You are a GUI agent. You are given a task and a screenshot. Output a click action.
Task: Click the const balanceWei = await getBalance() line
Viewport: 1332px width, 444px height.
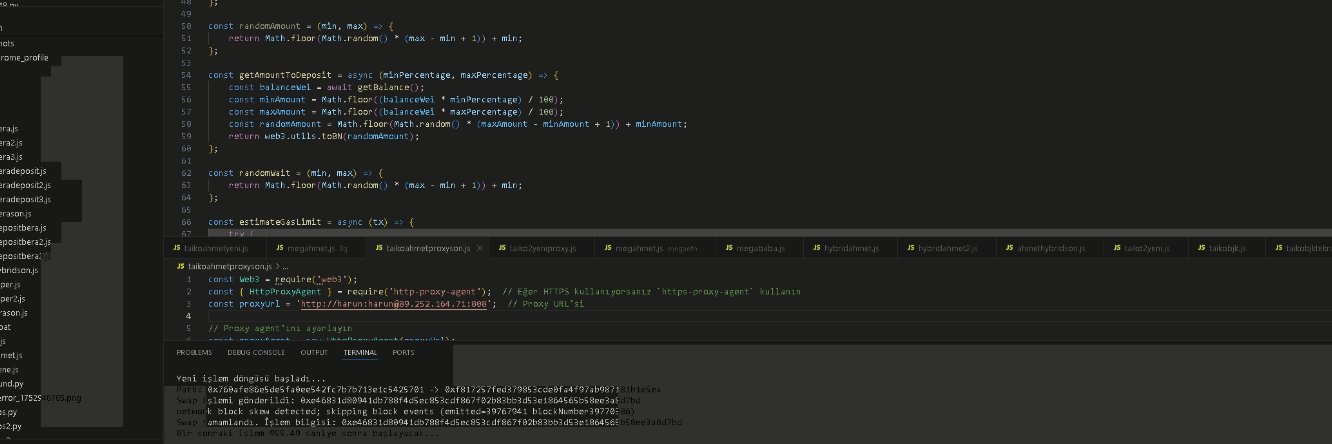pyautogui.click(x=326, y=87)
